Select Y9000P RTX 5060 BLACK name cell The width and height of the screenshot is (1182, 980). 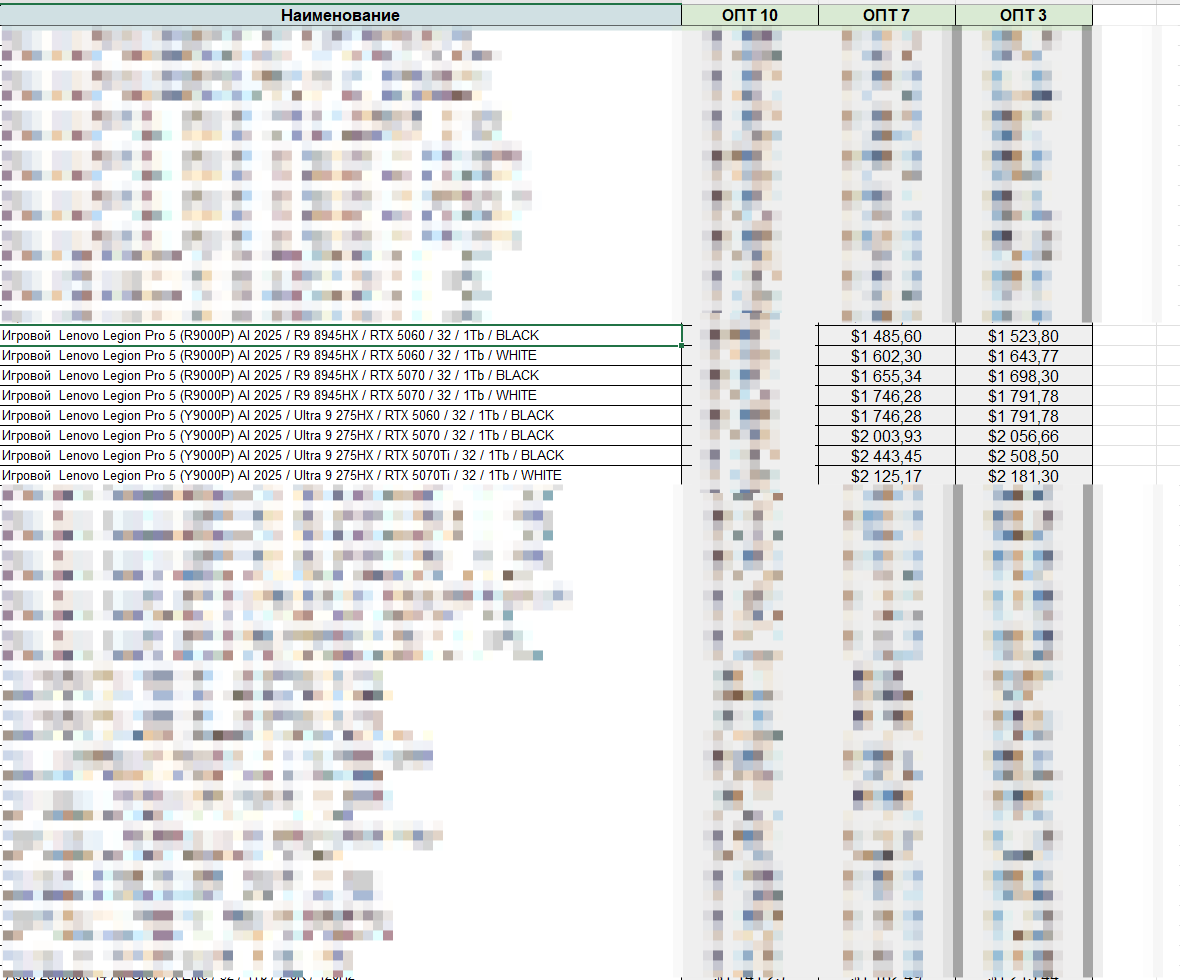click(x=340, y=416)
